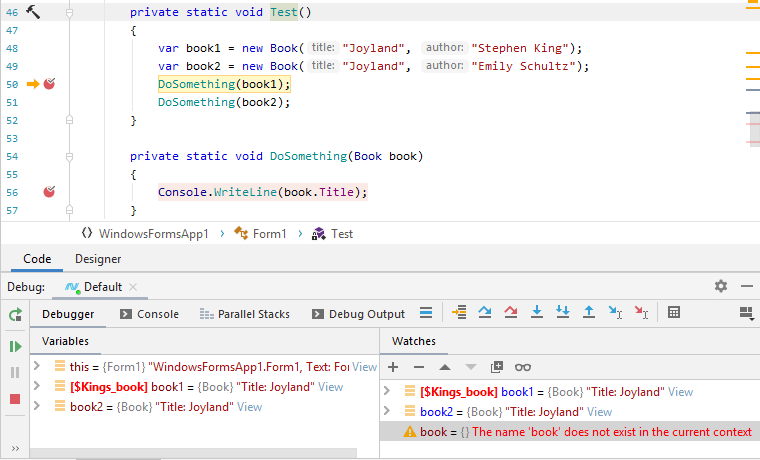Move the selected watch down
The height and width of the screenshot is (460, 760).
[471, 367]
